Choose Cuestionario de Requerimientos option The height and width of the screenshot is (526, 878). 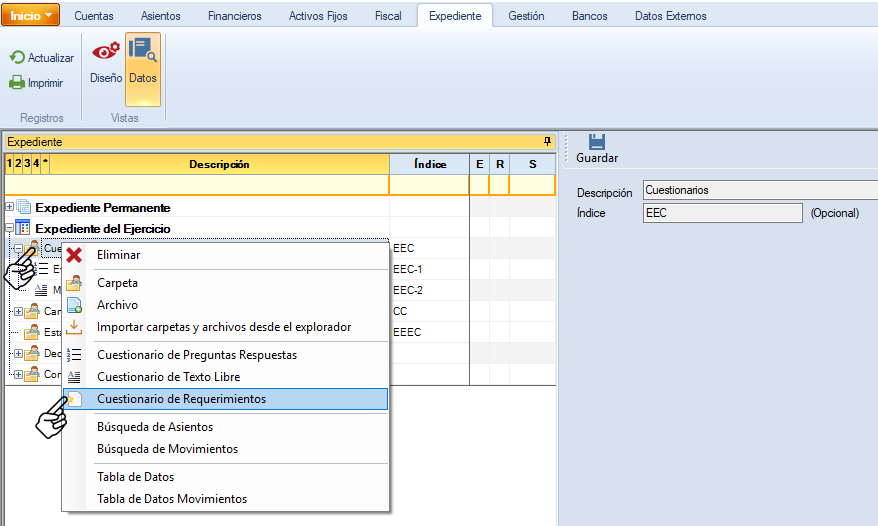point(181,399)
